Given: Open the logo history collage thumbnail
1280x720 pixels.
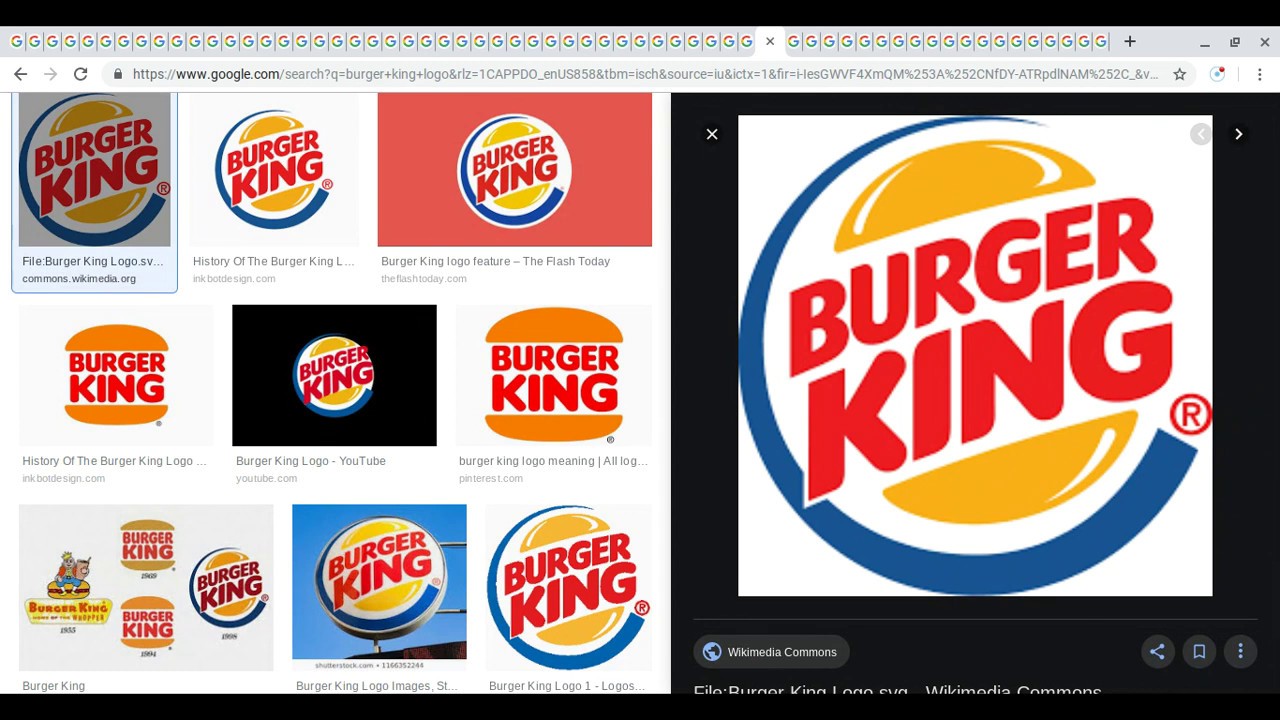Looking at the screenshot, I should (146, 588).
